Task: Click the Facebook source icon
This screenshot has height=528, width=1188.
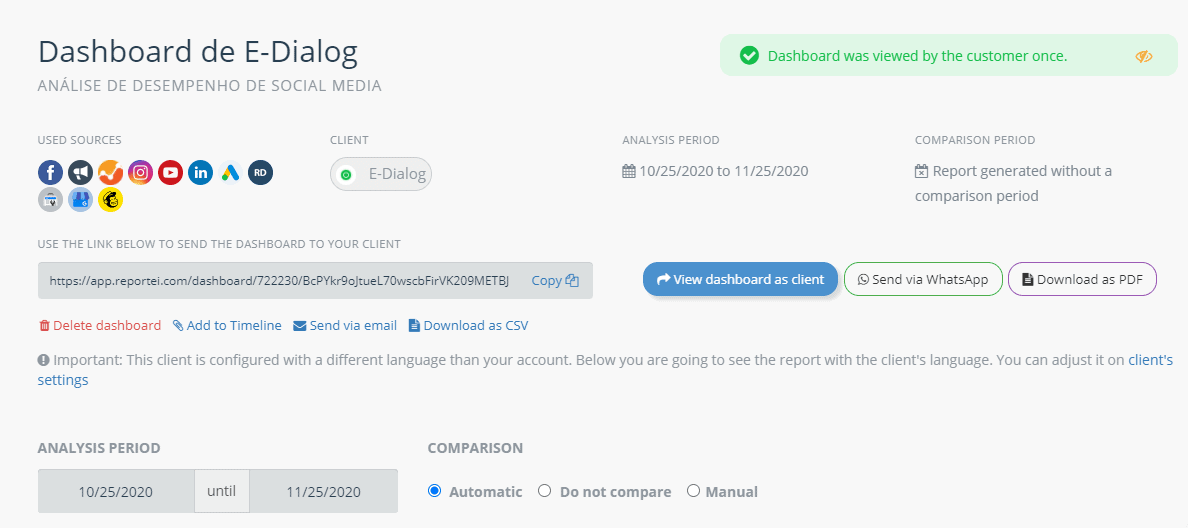Action: (x=50, y=173)
